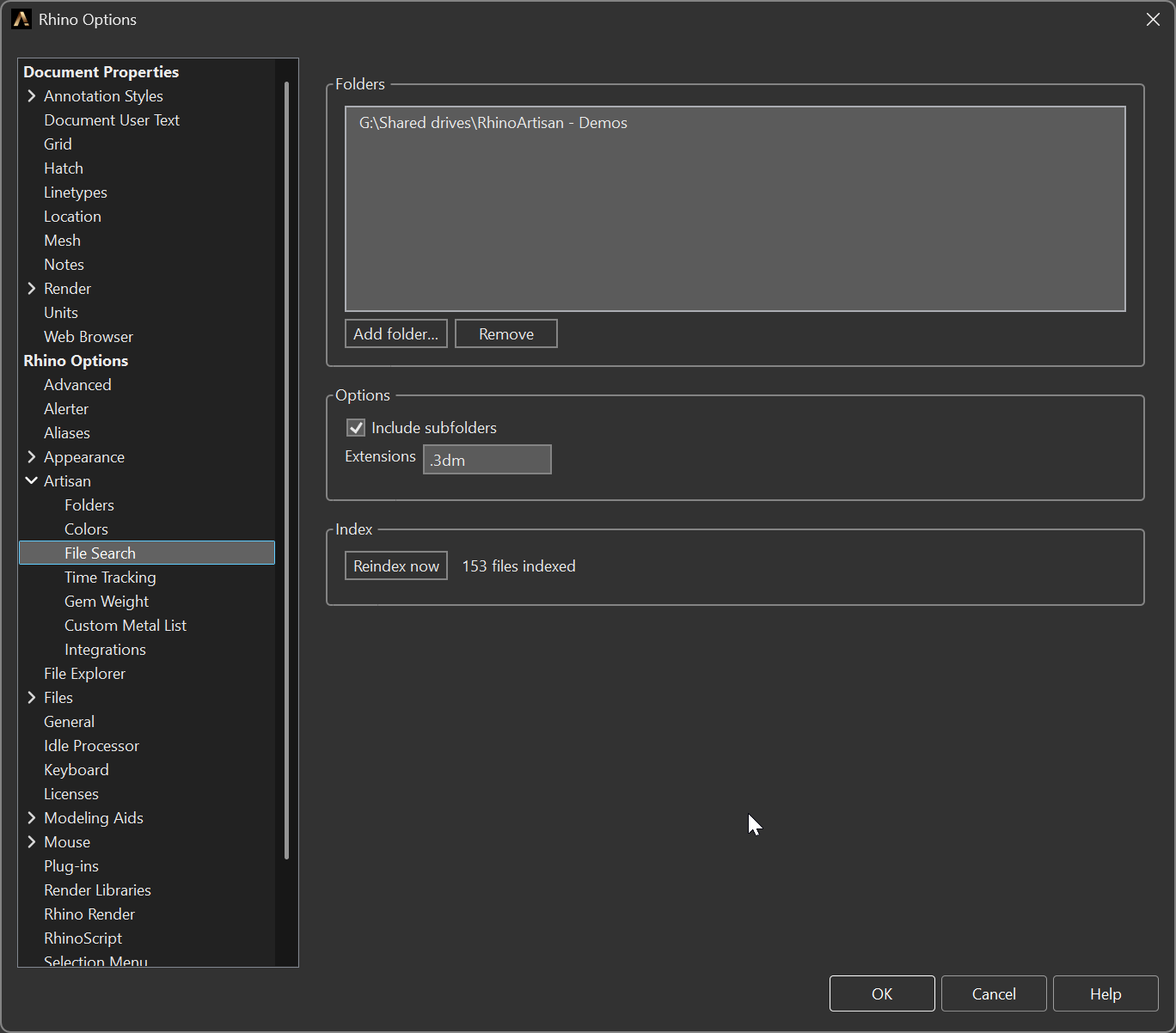
Task: Open the Help button
Action: pyautogui.click(x=1106, y=994)
